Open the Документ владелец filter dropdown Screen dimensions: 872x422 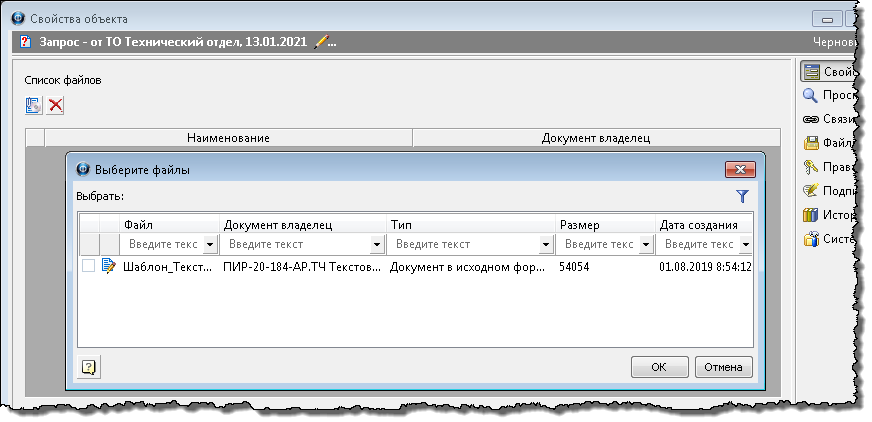[376, 244]
